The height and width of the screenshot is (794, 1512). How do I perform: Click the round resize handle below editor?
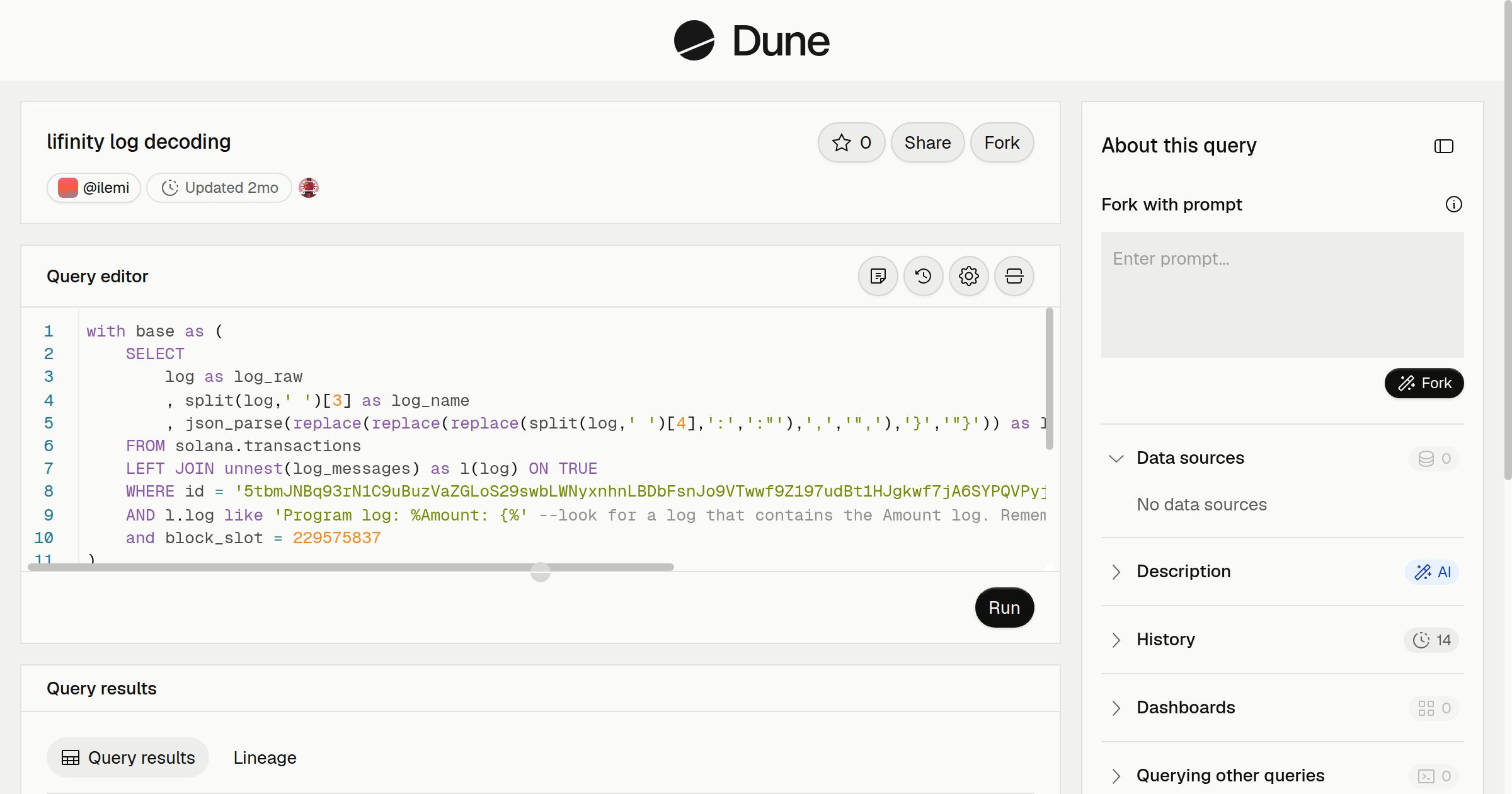(541, 572)
